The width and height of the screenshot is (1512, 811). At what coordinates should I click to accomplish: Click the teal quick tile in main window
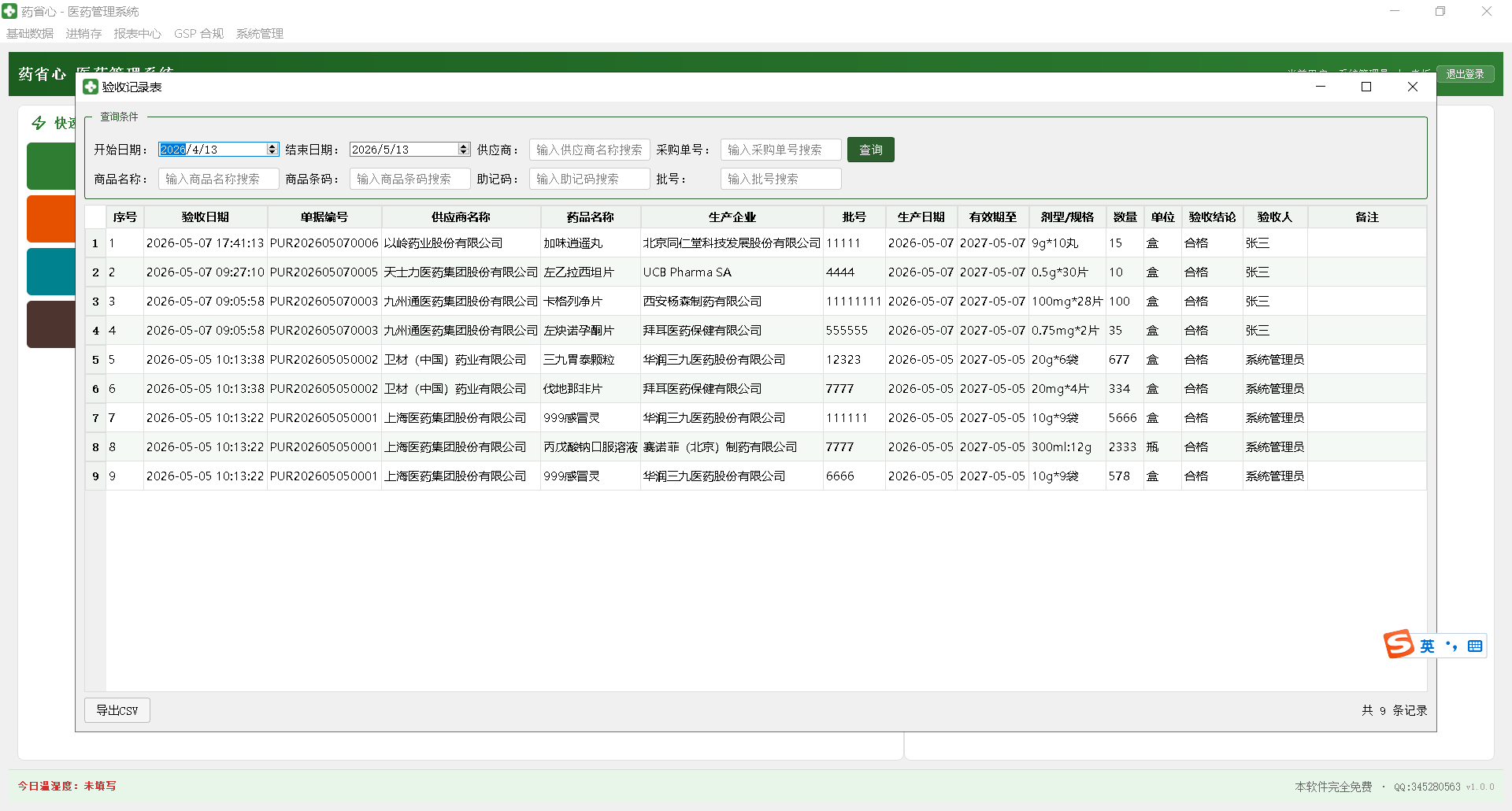pos(50,272)
